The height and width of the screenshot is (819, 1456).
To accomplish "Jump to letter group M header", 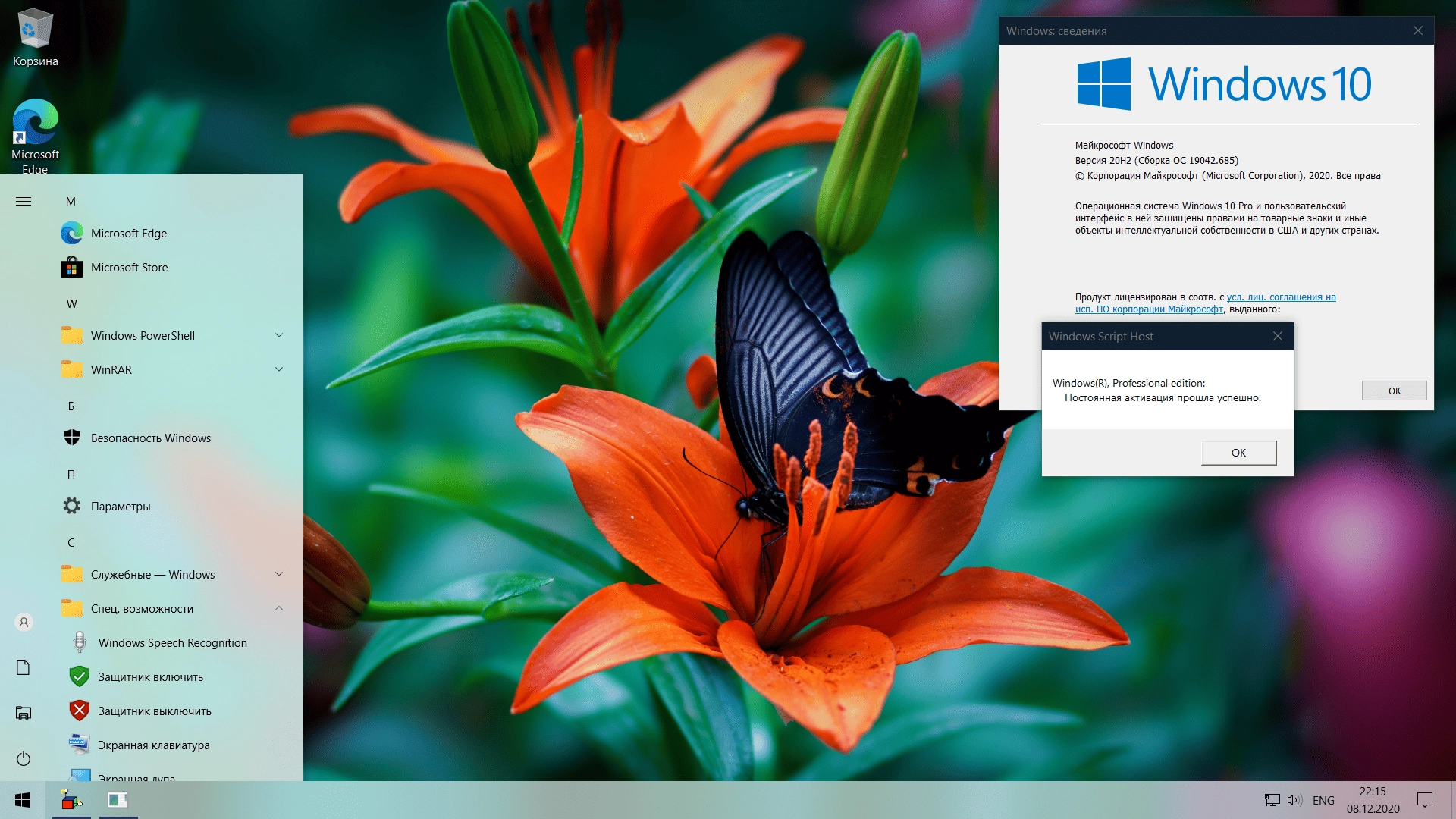I will [x=71, y=202].
